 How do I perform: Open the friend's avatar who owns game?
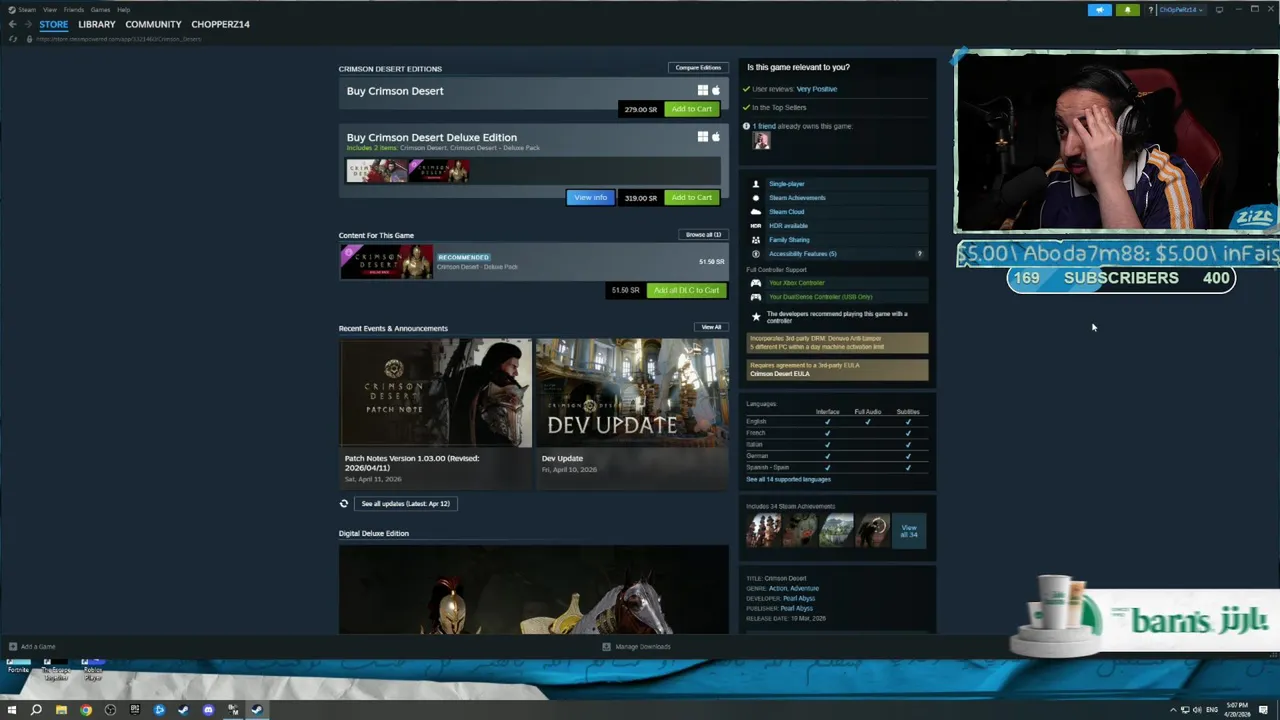coord(761,141)
